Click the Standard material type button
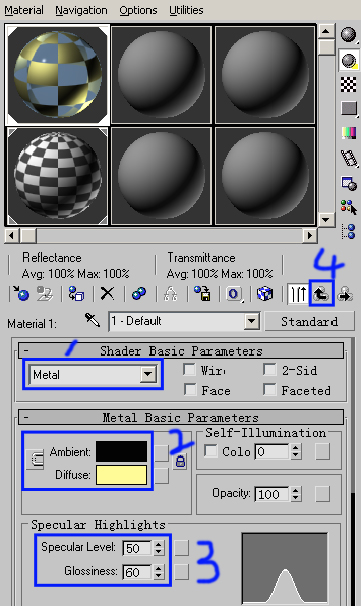 tap(309, 321)
